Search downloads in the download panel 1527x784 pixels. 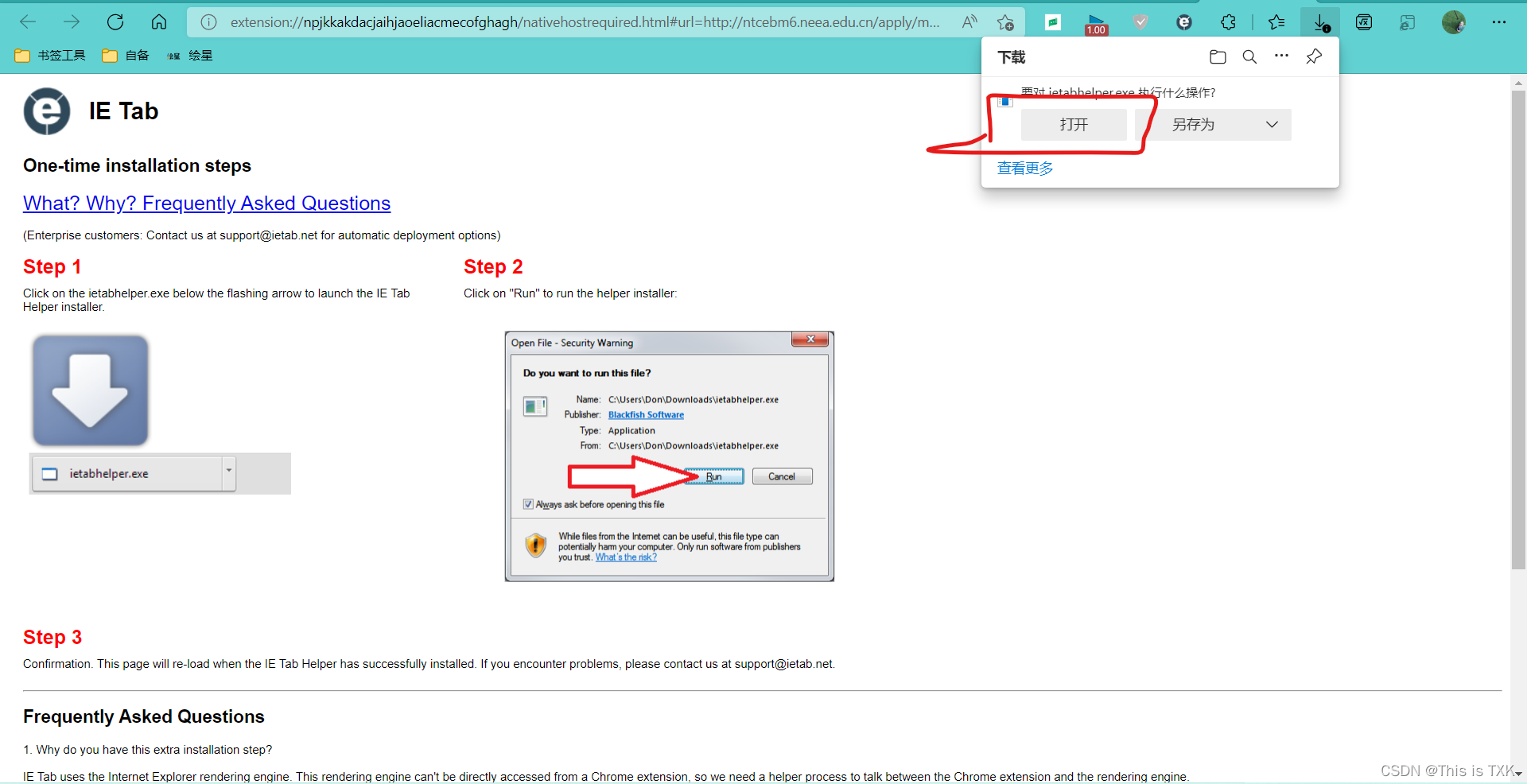[1249, 56]
